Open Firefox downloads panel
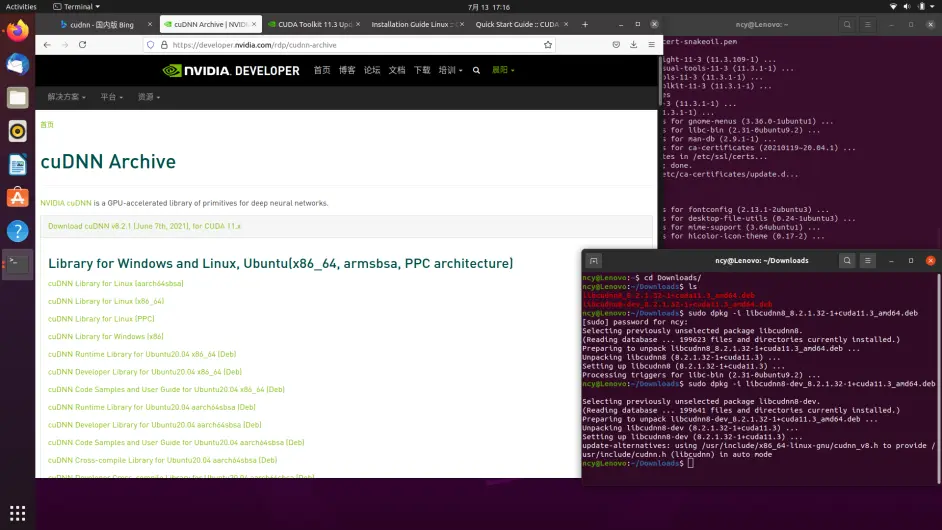 [x=633, y=44]
